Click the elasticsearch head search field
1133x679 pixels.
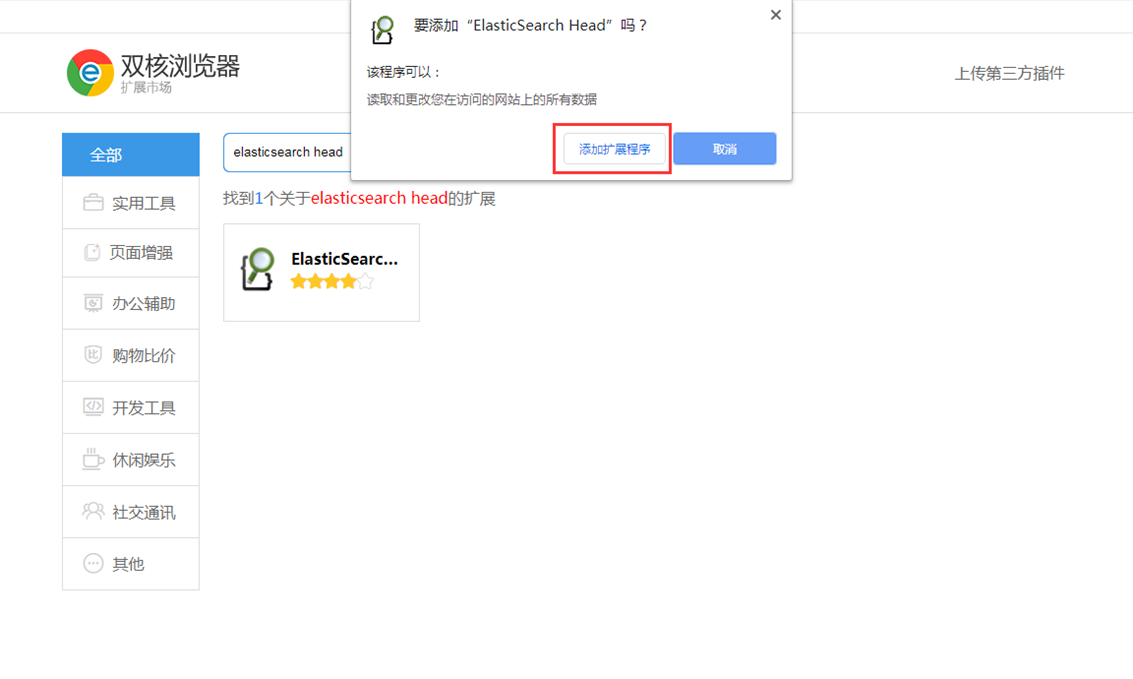288,152
